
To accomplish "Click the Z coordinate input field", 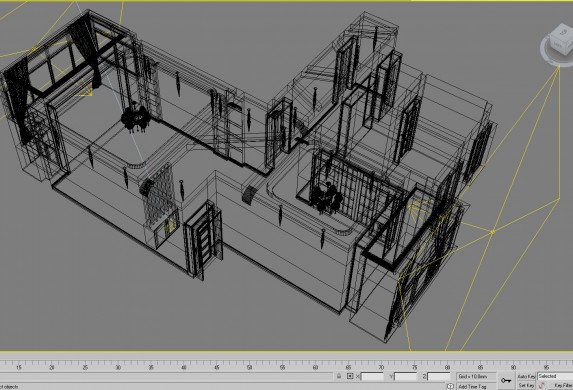I will click(x=439, y=376).
